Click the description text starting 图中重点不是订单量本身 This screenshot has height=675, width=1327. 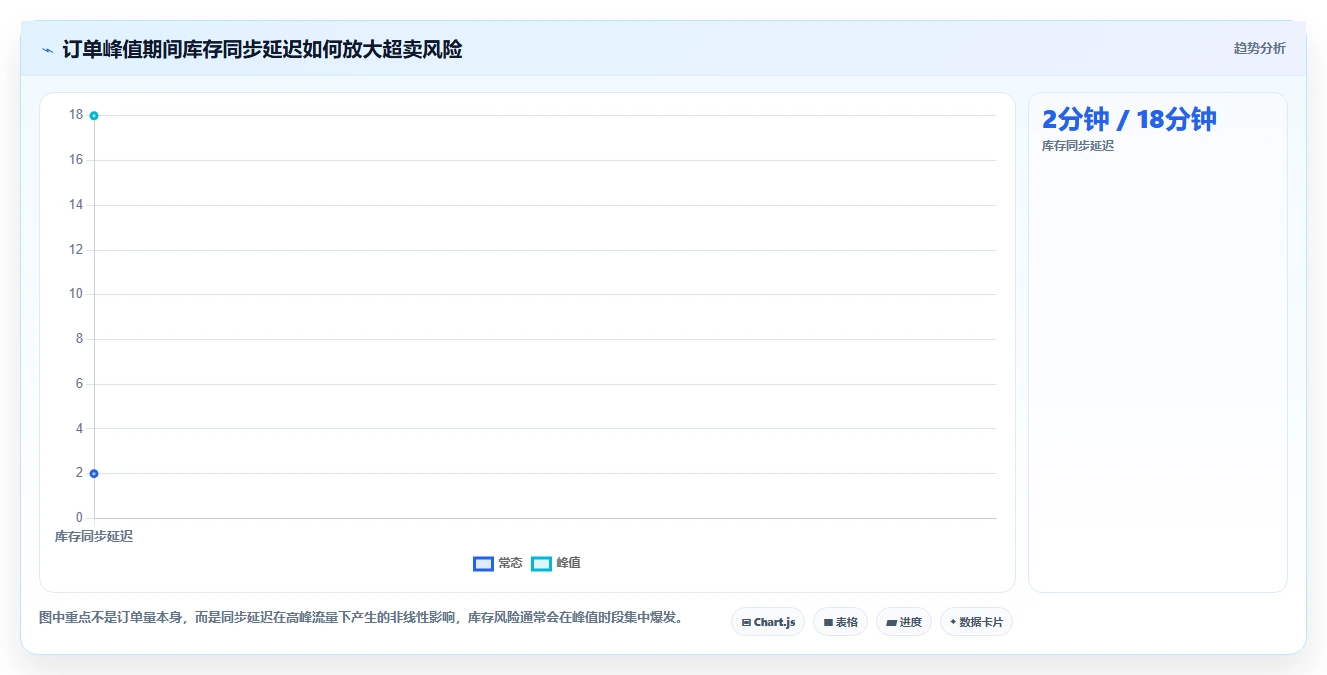coord(364,618)
